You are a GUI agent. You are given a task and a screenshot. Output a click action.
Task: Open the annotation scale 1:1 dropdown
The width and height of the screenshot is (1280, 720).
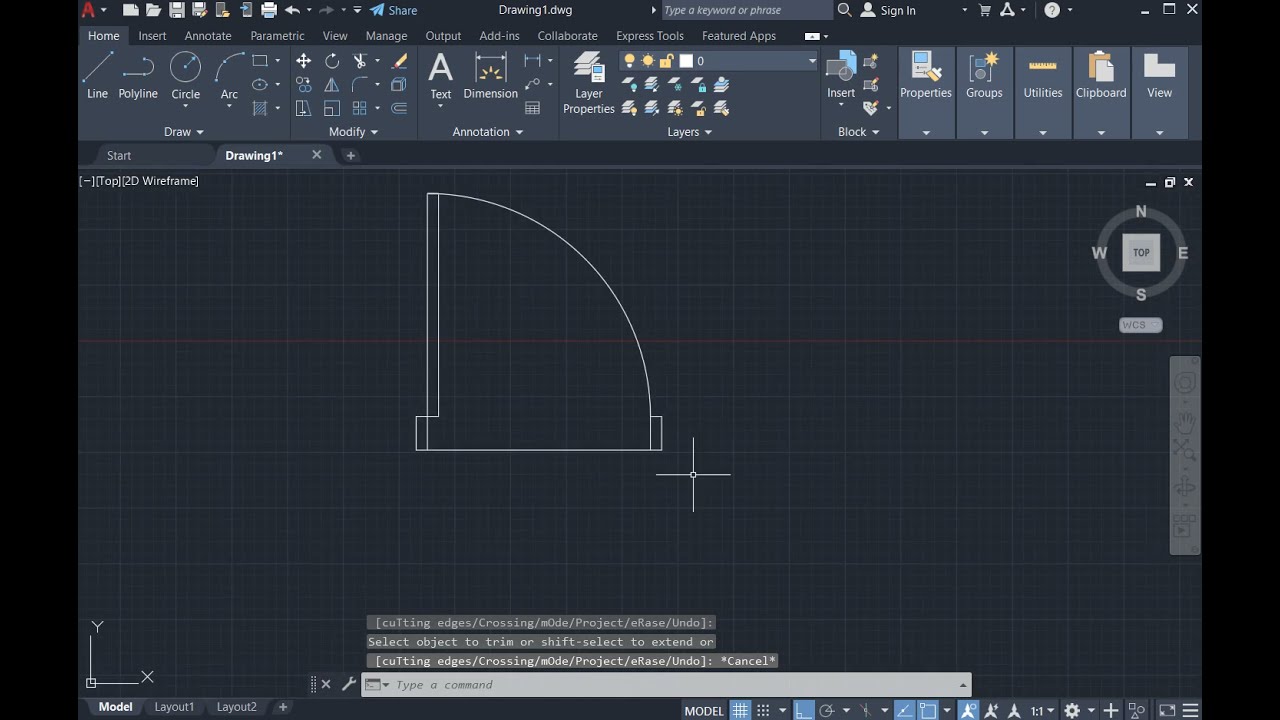[x=1042, y=711]
